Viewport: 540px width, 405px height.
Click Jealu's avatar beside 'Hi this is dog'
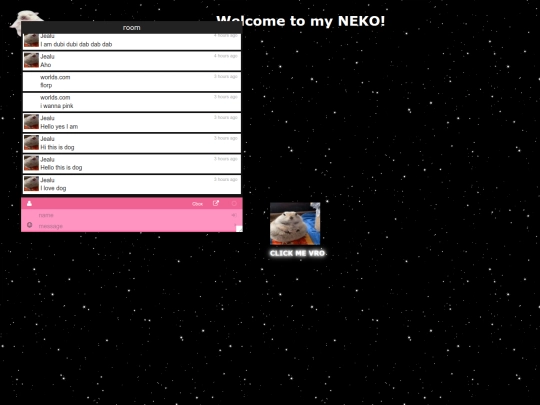pos(31,143)
